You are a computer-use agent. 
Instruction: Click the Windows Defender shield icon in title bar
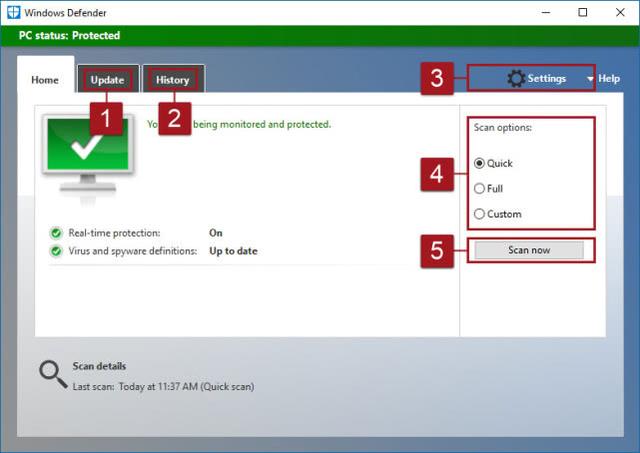[x=12, y=12]
